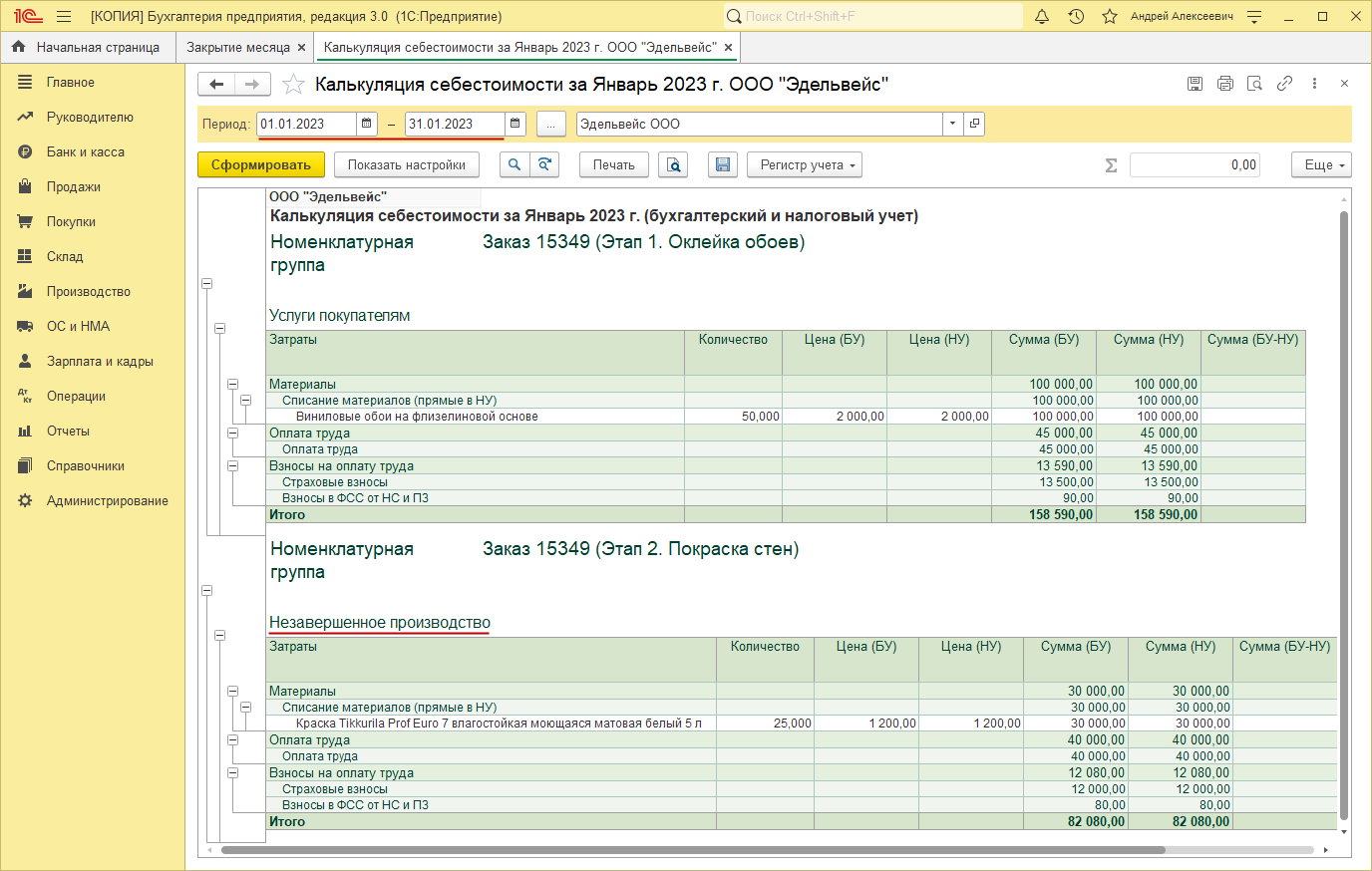Open the ОС и НМА section

tap(92, 327)
